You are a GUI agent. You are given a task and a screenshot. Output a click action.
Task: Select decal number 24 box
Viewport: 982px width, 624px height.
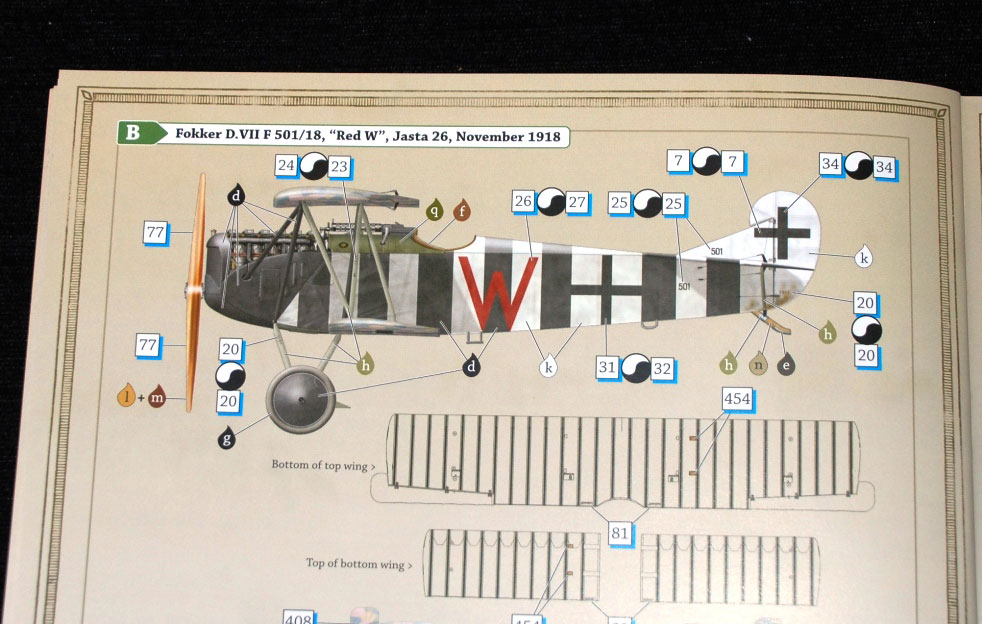(x=288, y=167)
